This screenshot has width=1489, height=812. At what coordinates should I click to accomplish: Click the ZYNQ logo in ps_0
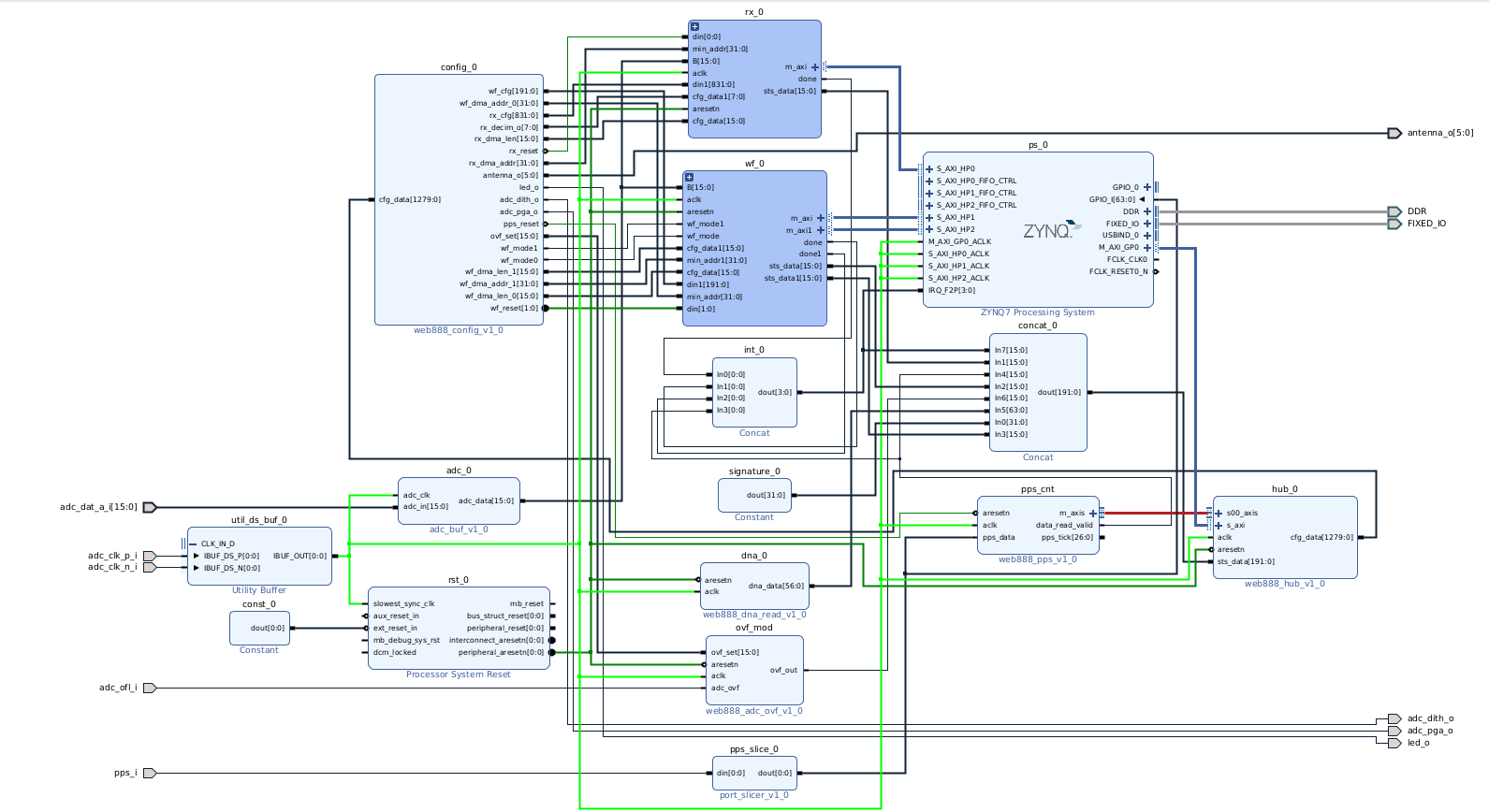point(1052,230)
